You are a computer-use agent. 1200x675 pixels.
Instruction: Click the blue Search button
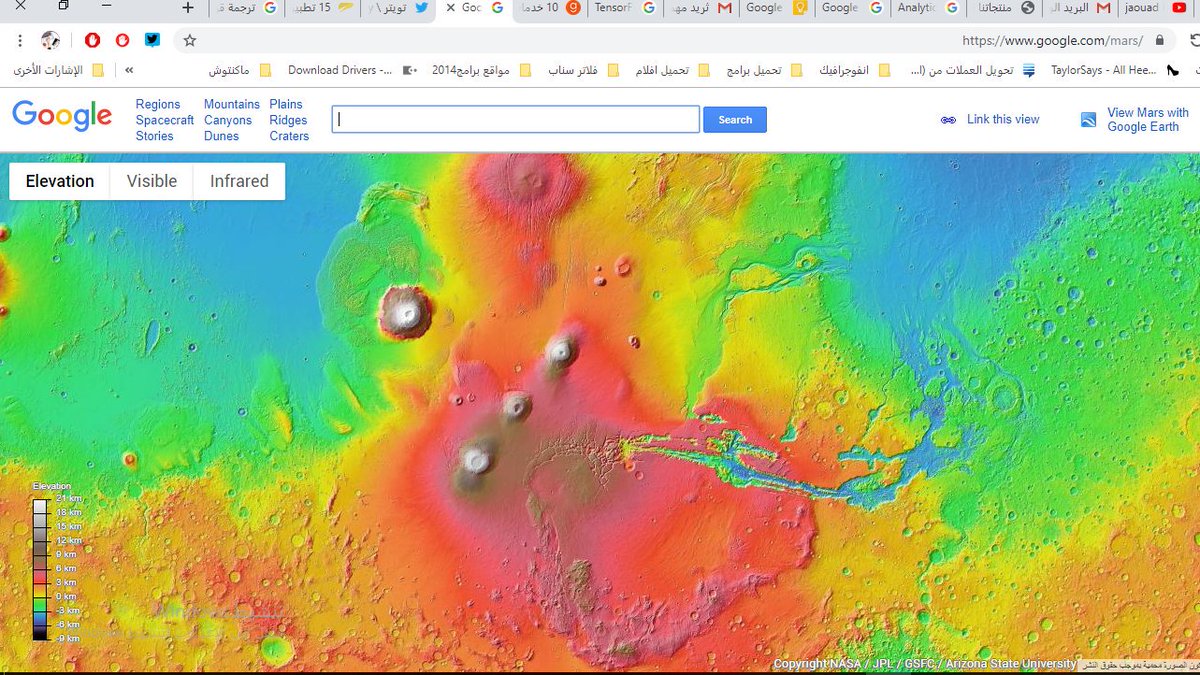pos(735,120)
